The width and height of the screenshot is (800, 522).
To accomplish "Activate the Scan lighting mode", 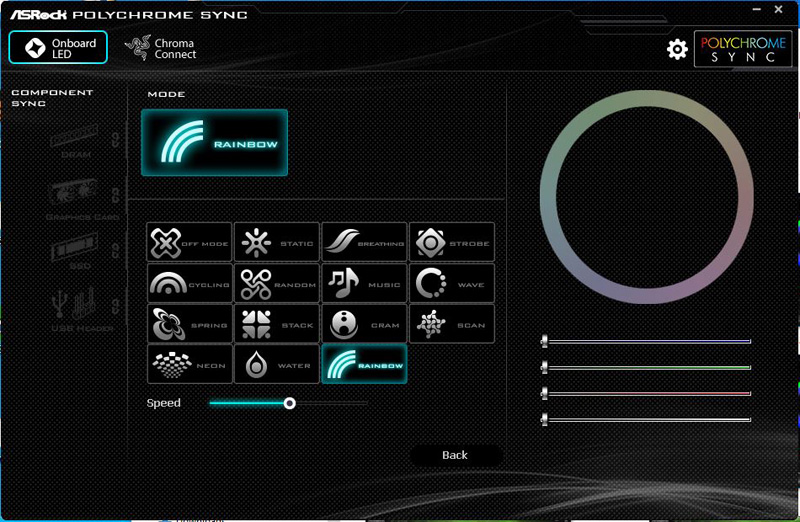I will pyautogui.click(x=452, y=324).
